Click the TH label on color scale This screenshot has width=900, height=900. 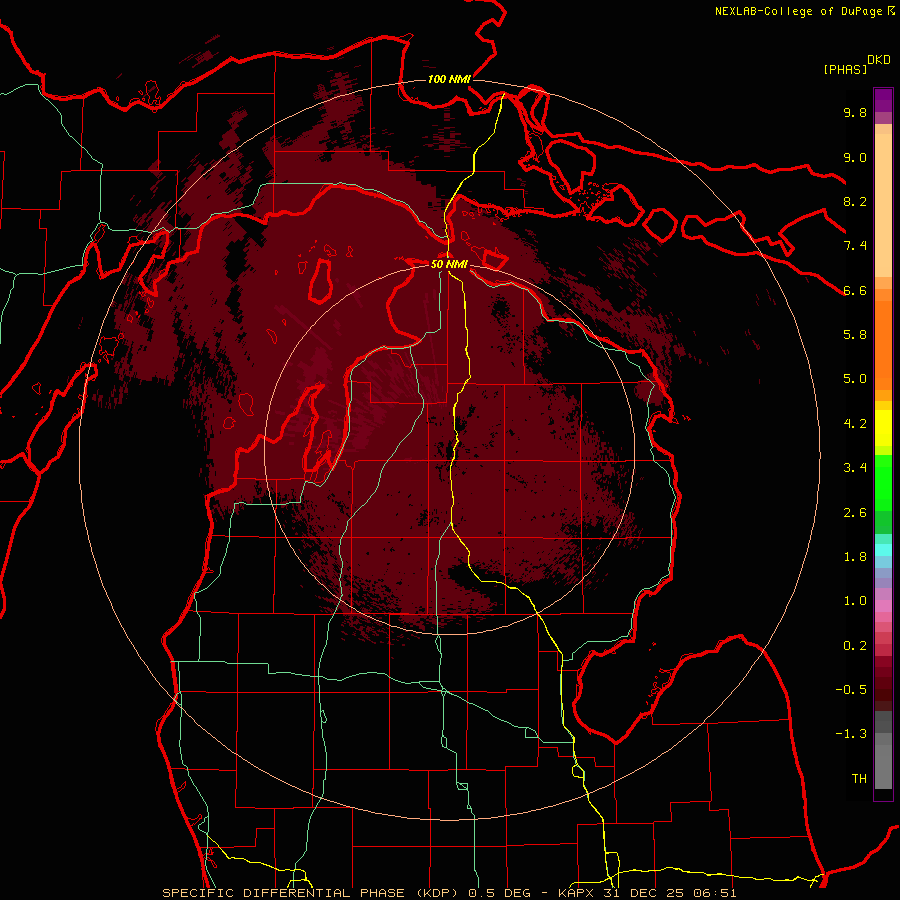pos(859,779)
